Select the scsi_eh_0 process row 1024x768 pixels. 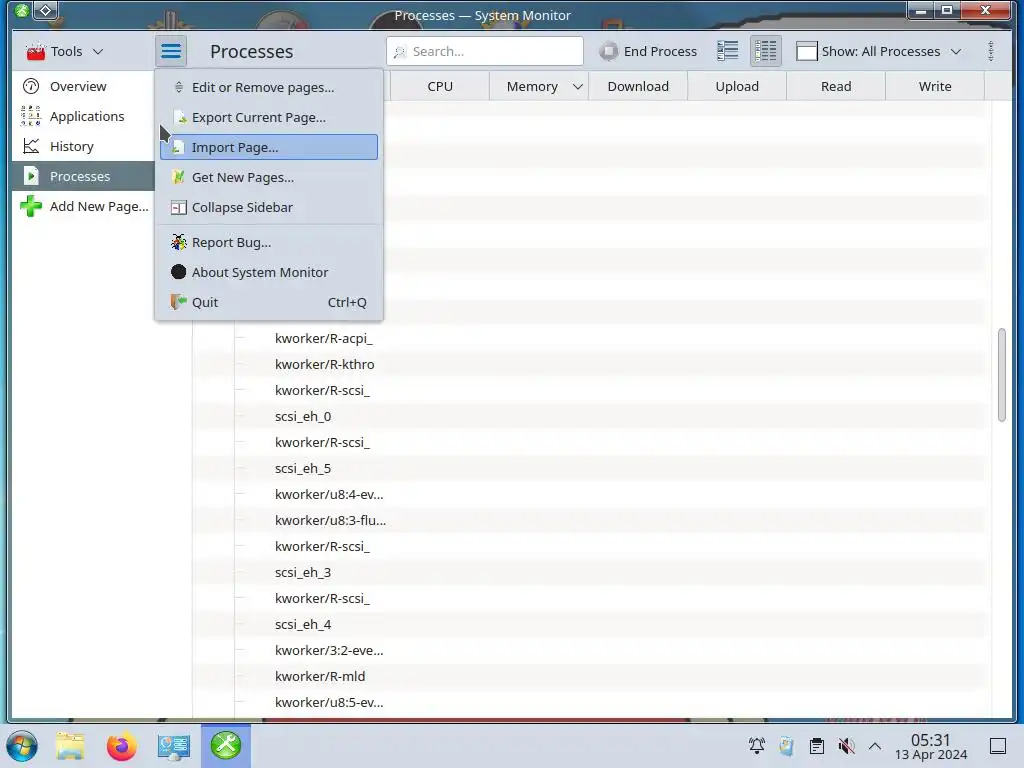coord(589,417)
